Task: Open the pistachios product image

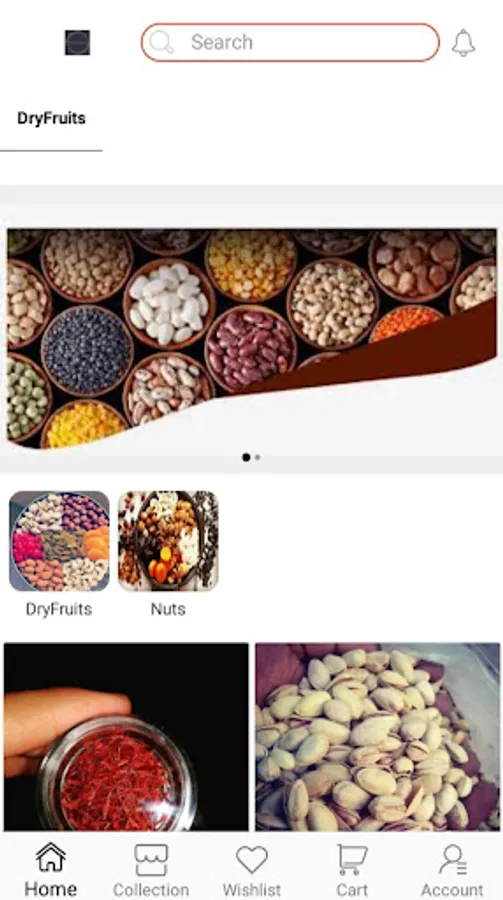Action: 377,736
